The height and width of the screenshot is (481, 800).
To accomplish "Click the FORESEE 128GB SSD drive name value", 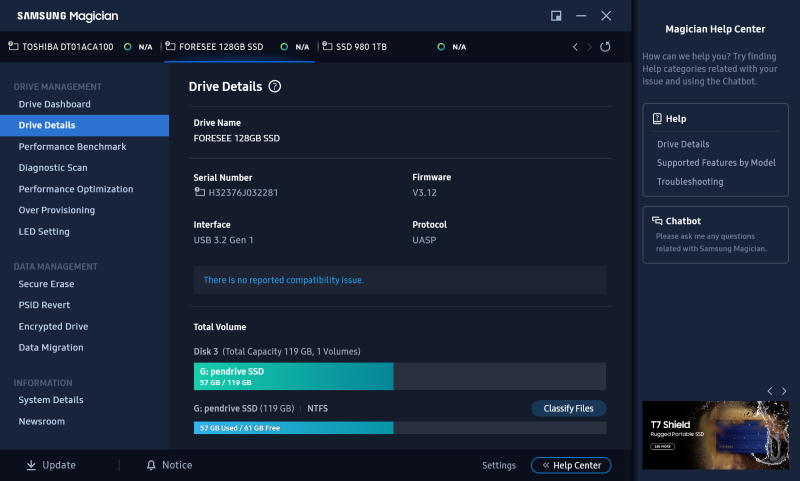I will [237, 138].
